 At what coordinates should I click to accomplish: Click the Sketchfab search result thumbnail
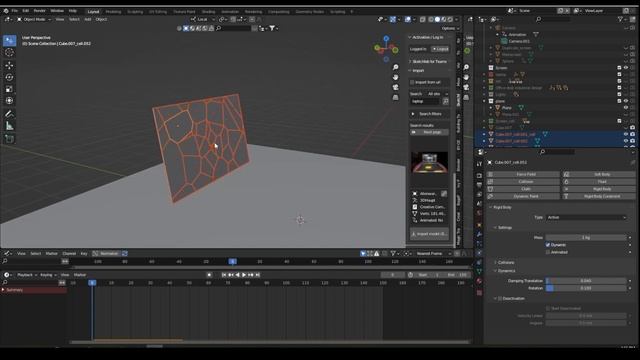click(429, 162)
